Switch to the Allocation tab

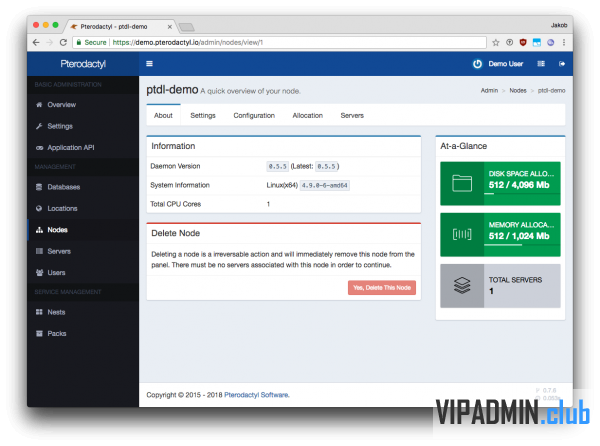click(x=308, y=116)
